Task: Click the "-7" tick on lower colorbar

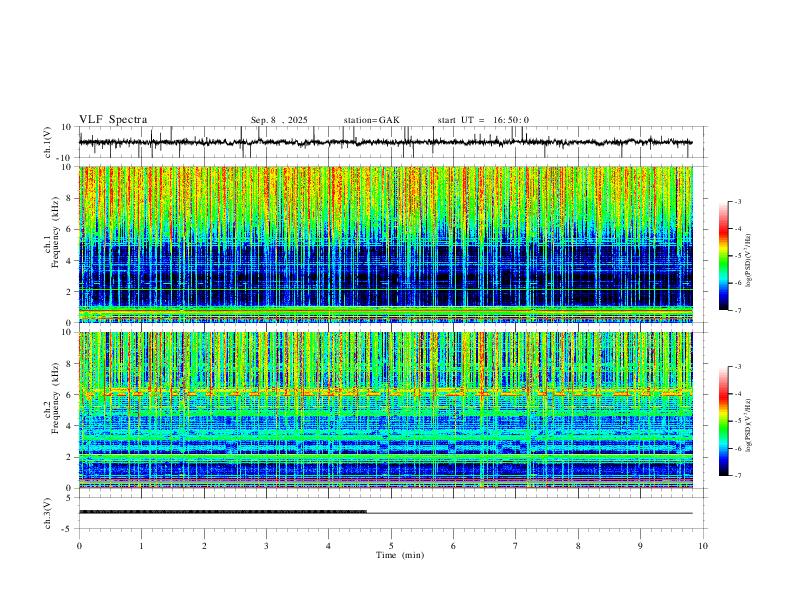Action: 738,476
